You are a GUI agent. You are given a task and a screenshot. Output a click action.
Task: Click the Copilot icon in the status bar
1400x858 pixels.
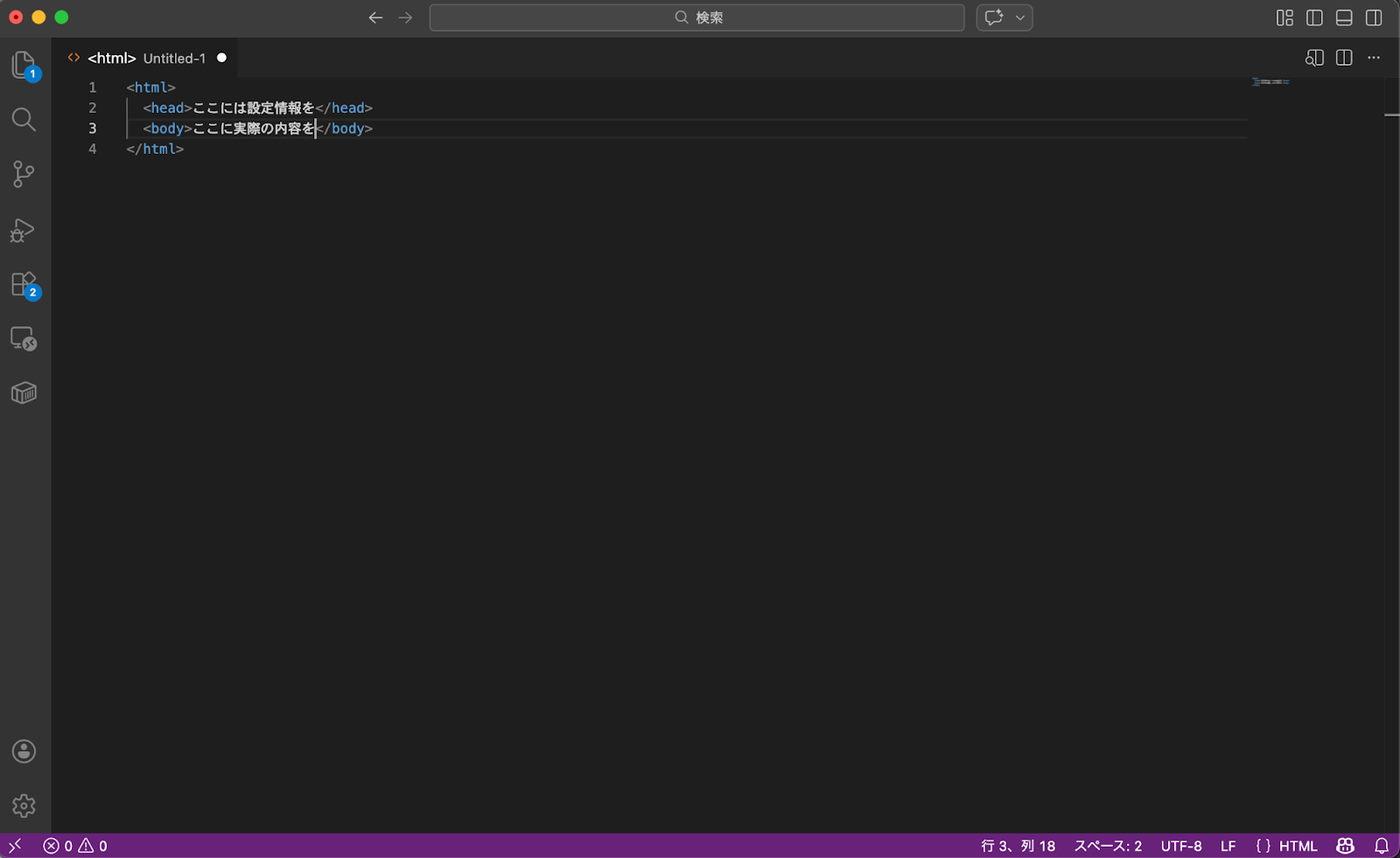click(1343, 846)
